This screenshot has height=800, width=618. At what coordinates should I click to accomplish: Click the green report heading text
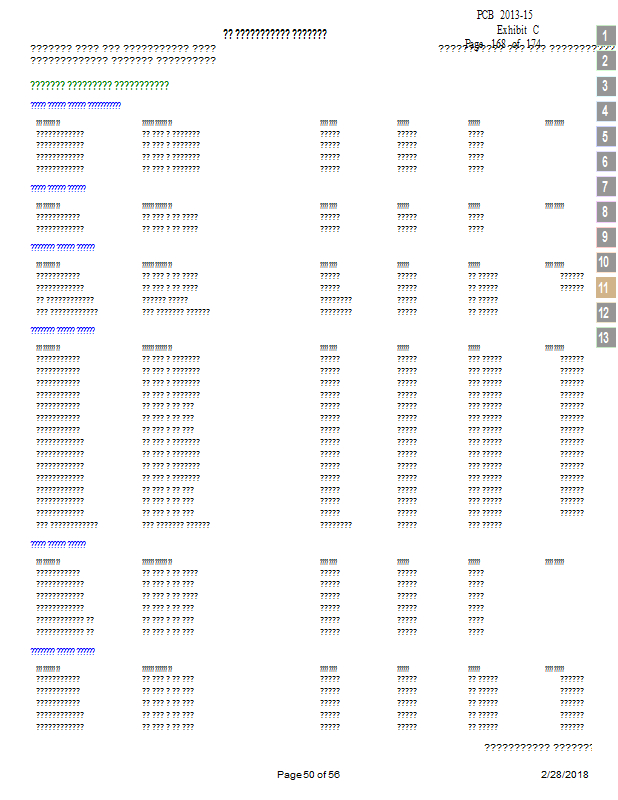(99, 86)
